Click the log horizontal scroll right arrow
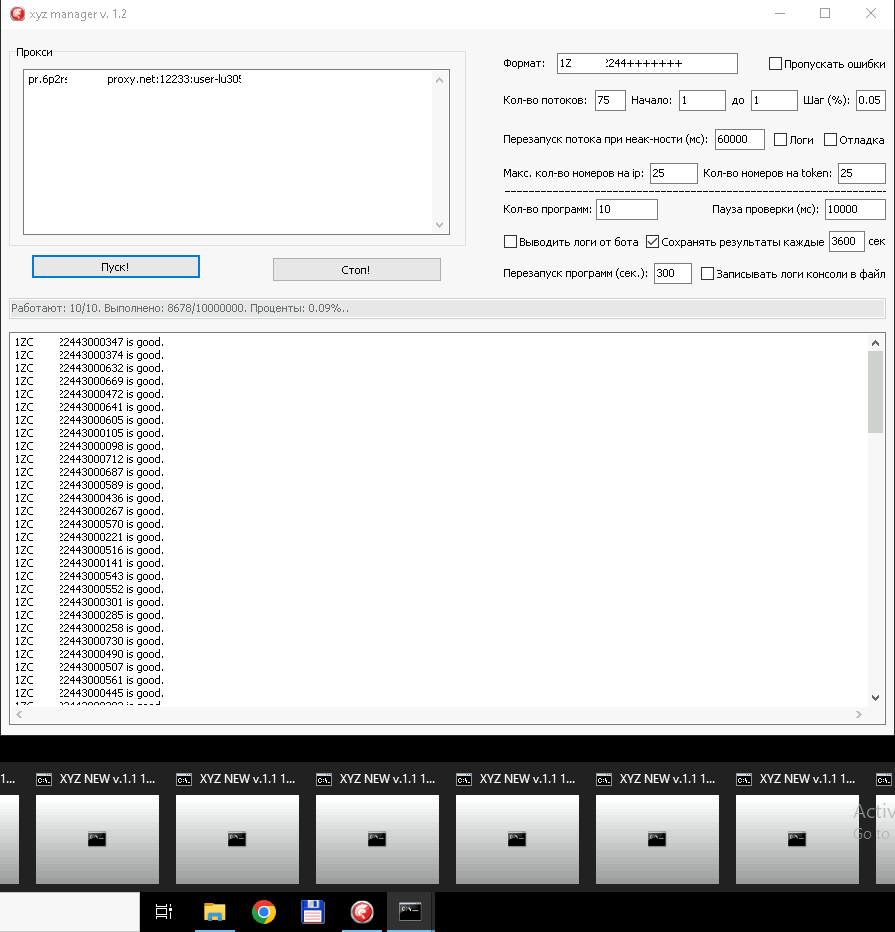The width and height of the screenshot is (895, 932). point(858,715)
